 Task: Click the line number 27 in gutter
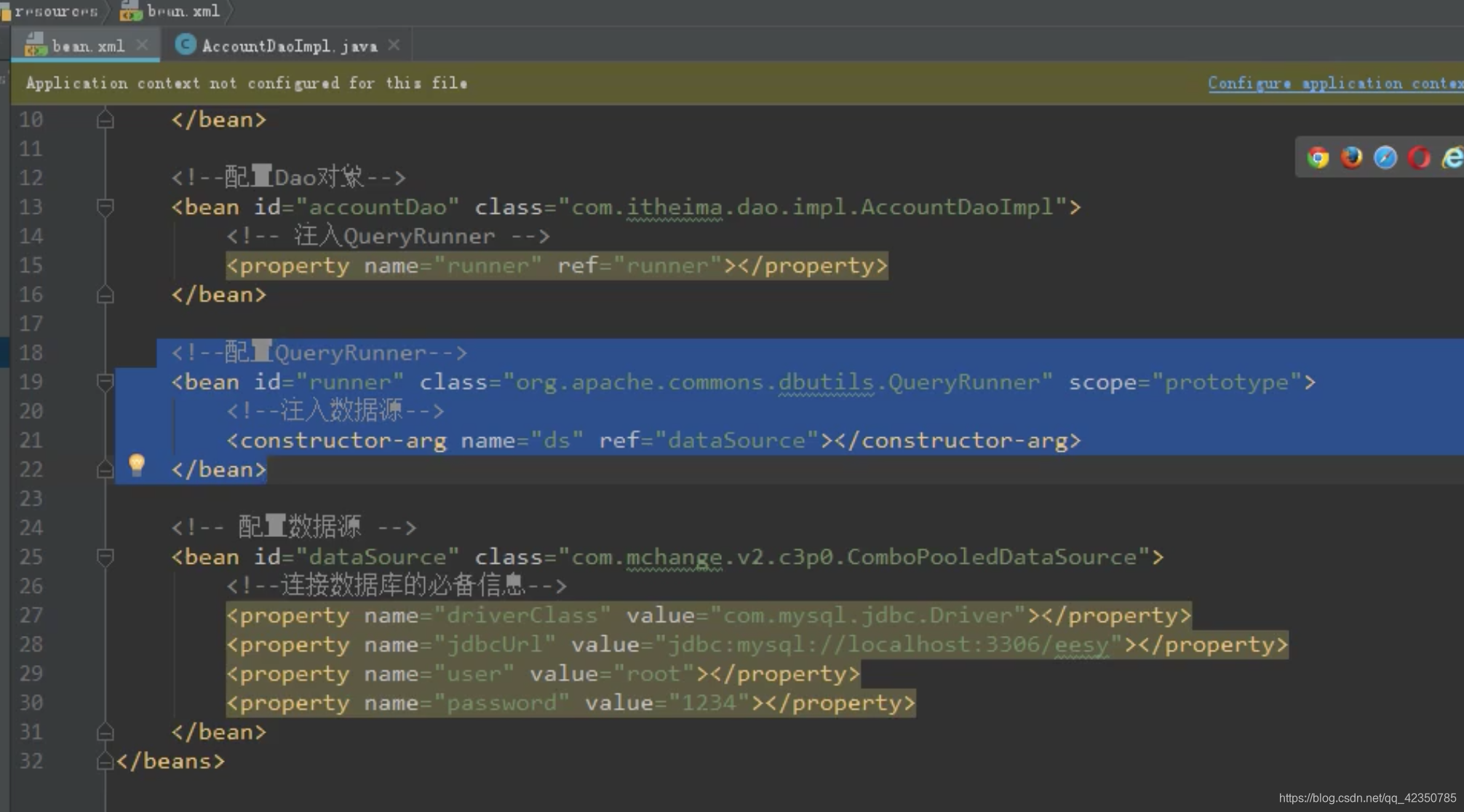click(x=31, y=616)
